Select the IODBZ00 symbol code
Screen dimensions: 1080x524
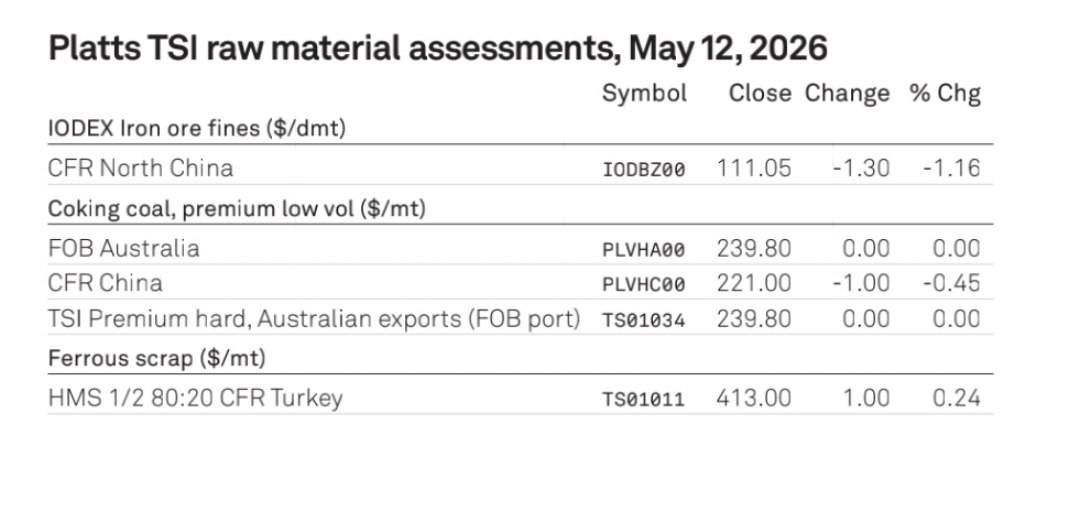pyautogui.click(x=644, y=169)
